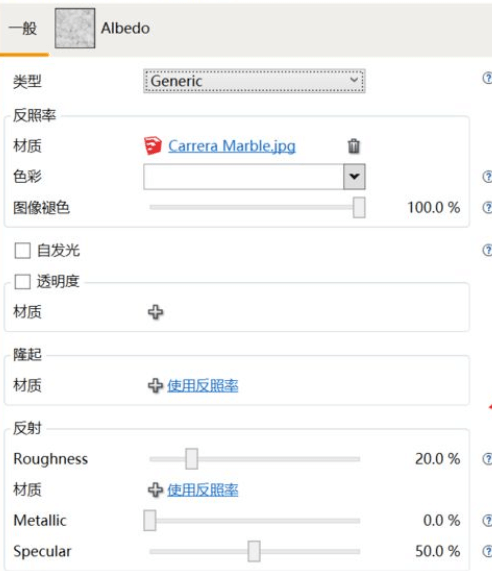The image size is (492, 571).
Task: Switch to the 一般 tab
Action: tap(23, 28)
